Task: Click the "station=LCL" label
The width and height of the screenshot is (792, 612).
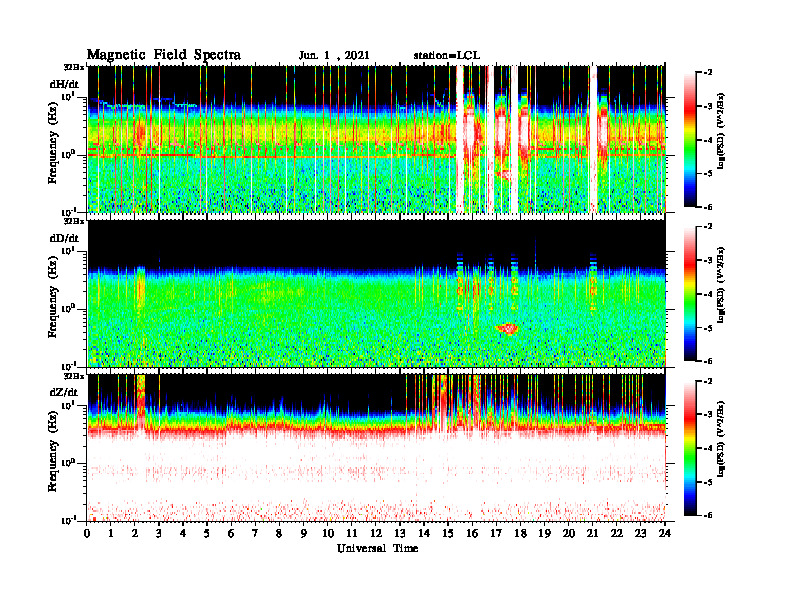Action: click(447, 56)
